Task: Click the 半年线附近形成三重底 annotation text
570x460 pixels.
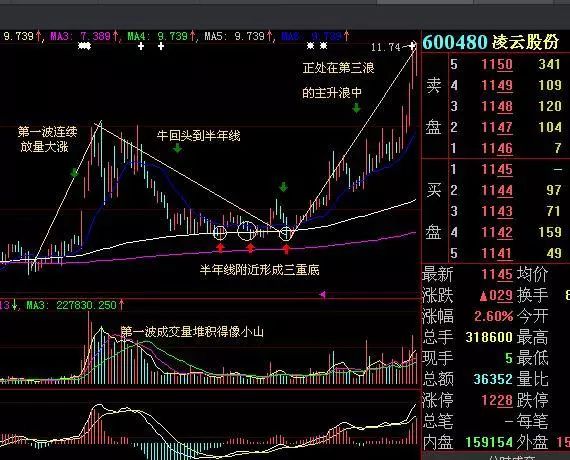Action: click(x=260, y=269)
